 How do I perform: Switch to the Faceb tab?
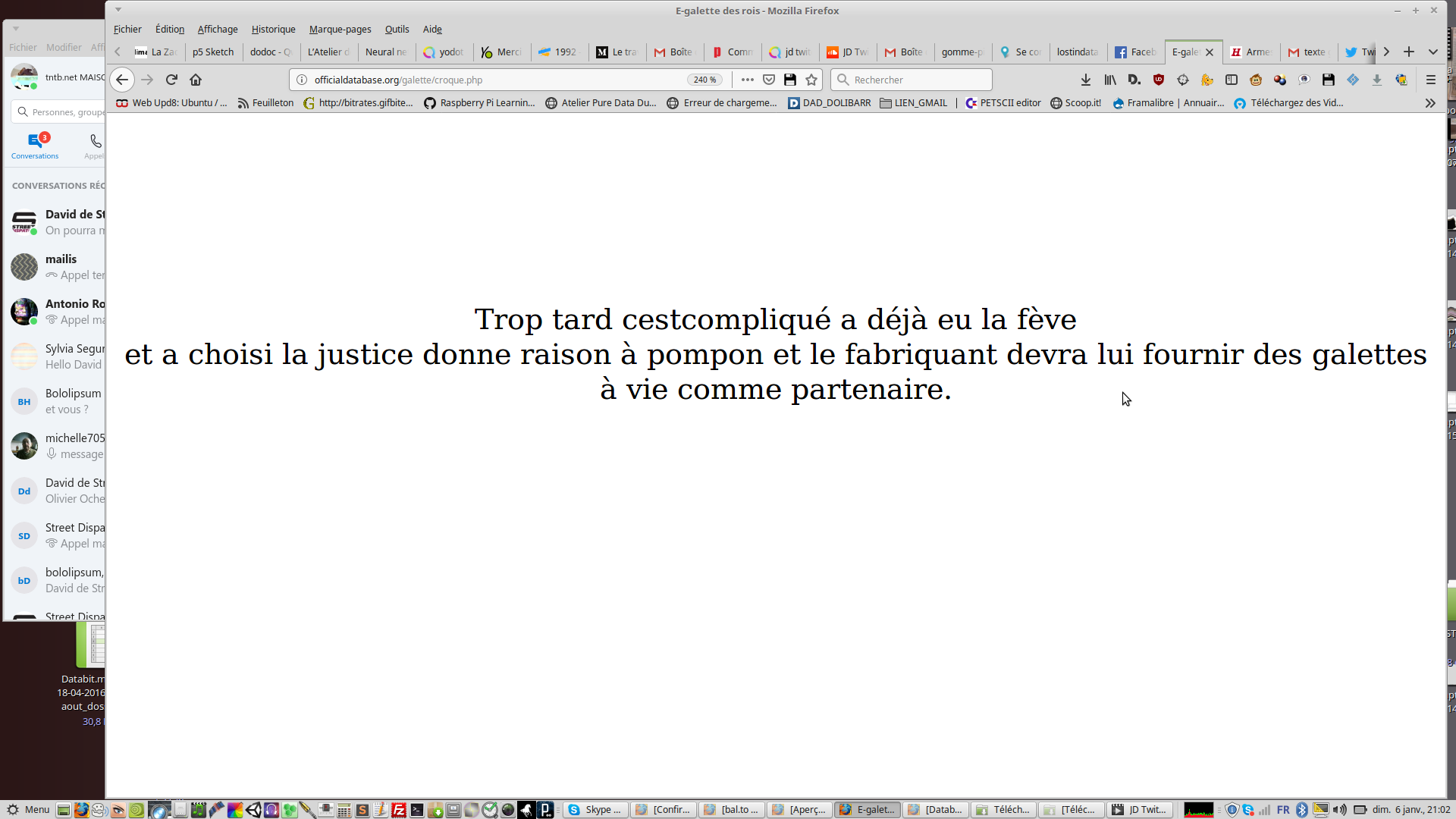point(1135,52)
